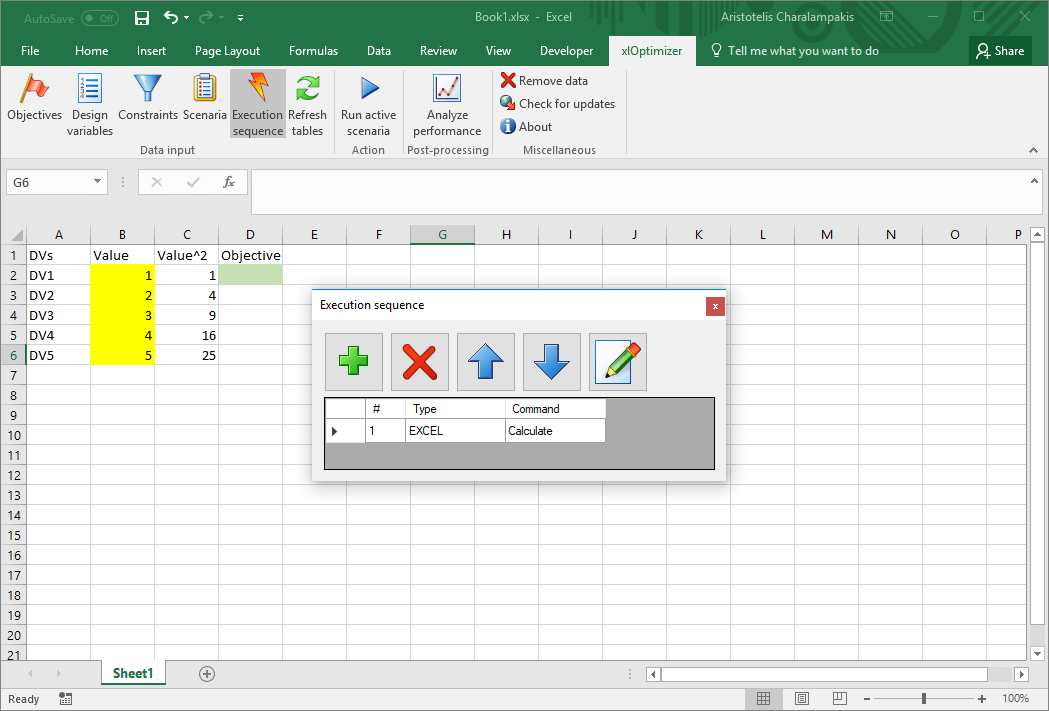Move step up with blue arrow
Screen dimensions: 1049x711
point(486,362)
